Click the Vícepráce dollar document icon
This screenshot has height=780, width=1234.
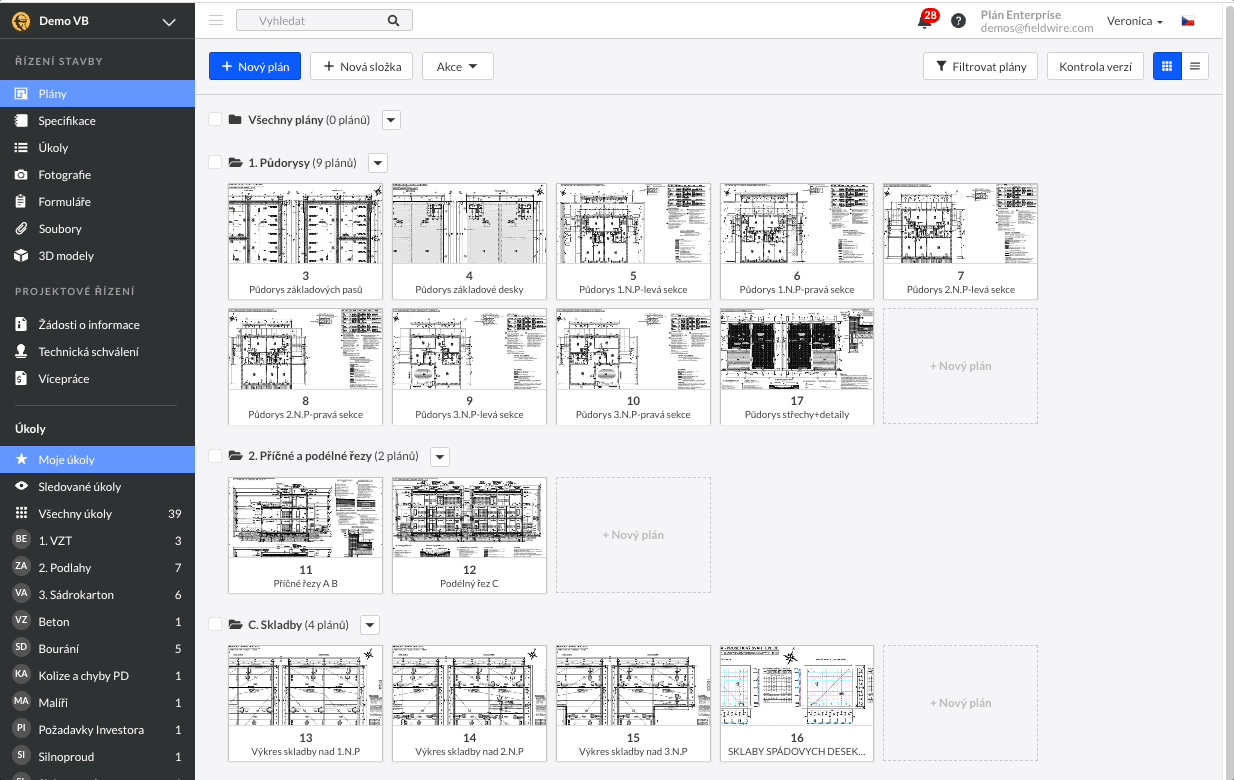click(20, 379)
